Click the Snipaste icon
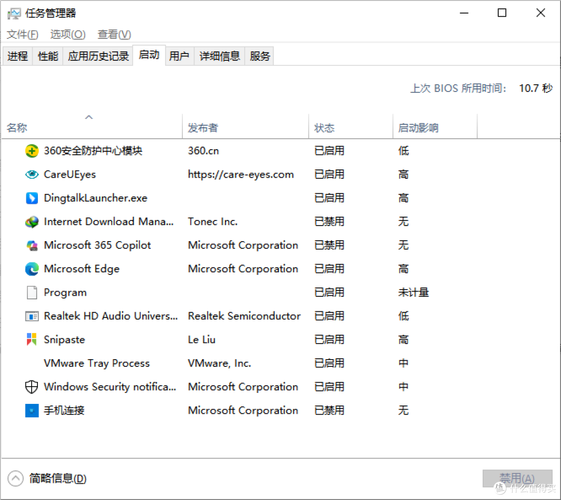This screenshot has height=500, width=561. [x=31, y=339]
